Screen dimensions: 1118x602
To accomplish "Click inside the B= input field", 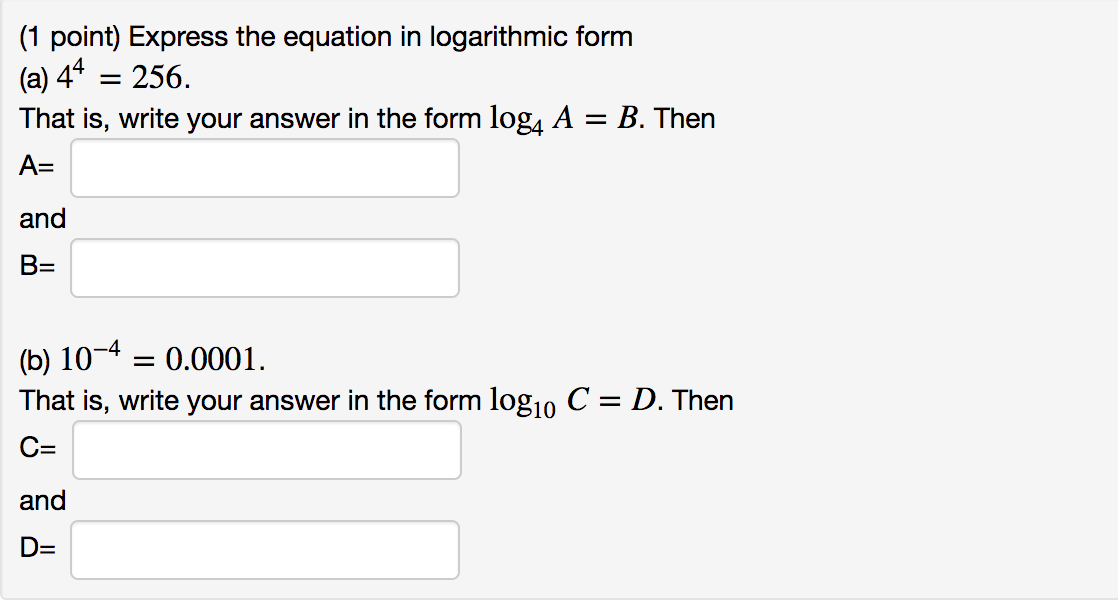I will click(x=264, y=267).
